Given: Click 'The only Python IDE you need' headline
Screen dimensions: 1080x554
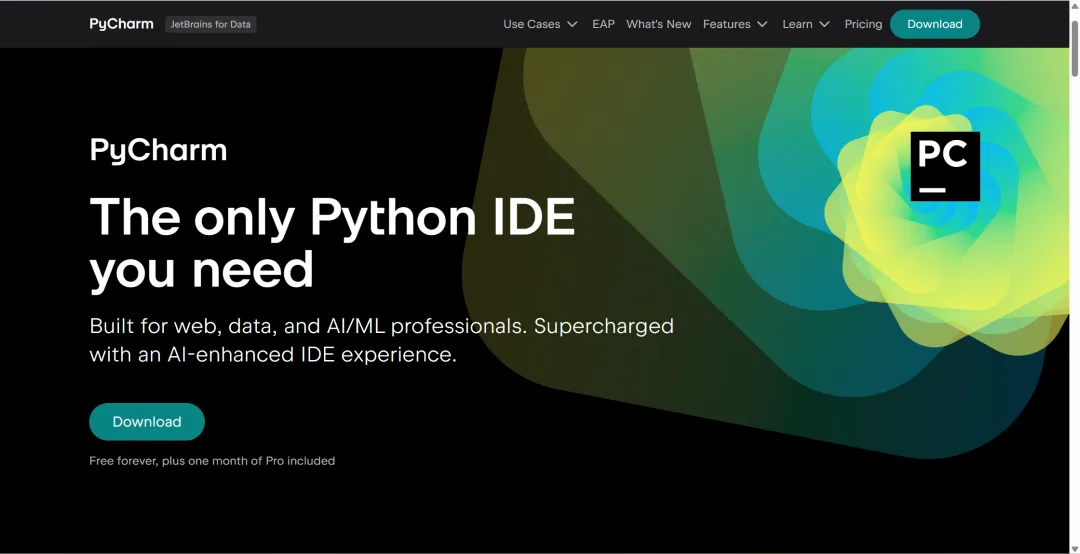Looking at the screenshot, I should point(332,243).
